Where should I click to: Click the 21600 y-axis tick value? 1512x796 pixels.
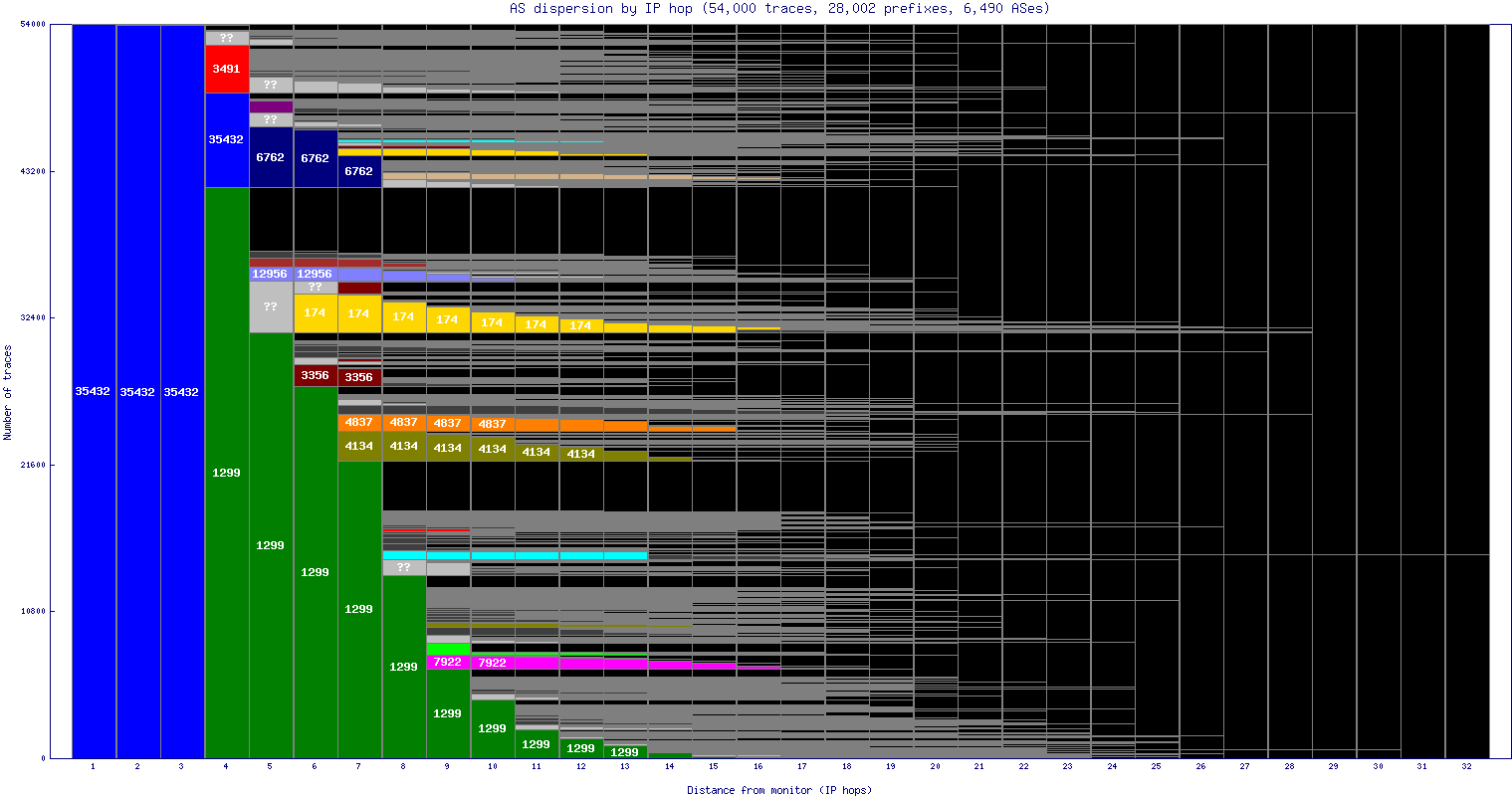tap(32, 465)
